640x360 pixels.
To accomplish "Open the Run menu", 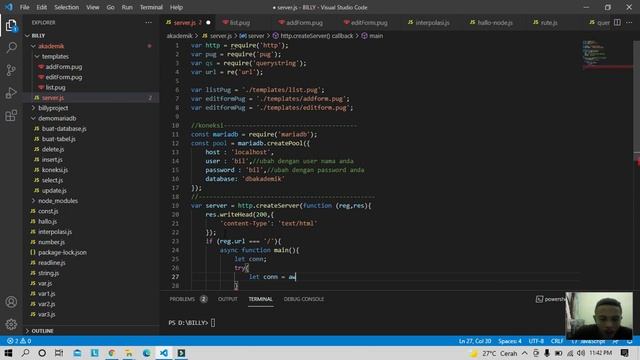I will 127,7.
